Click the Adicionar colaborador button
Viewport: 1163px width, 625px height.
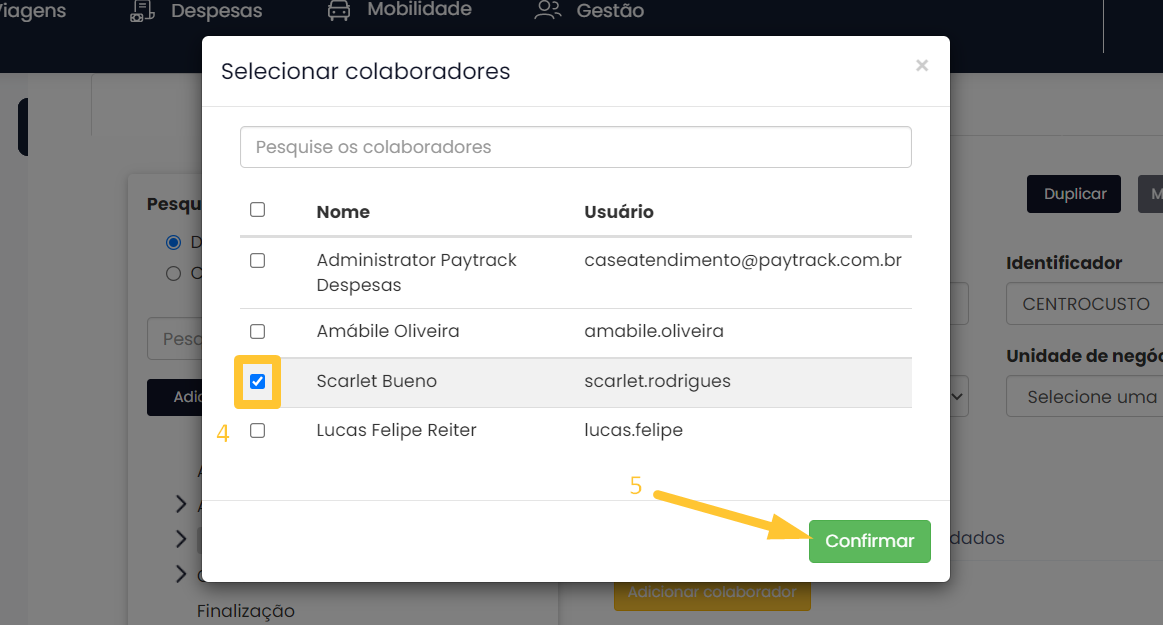point(711,593)
